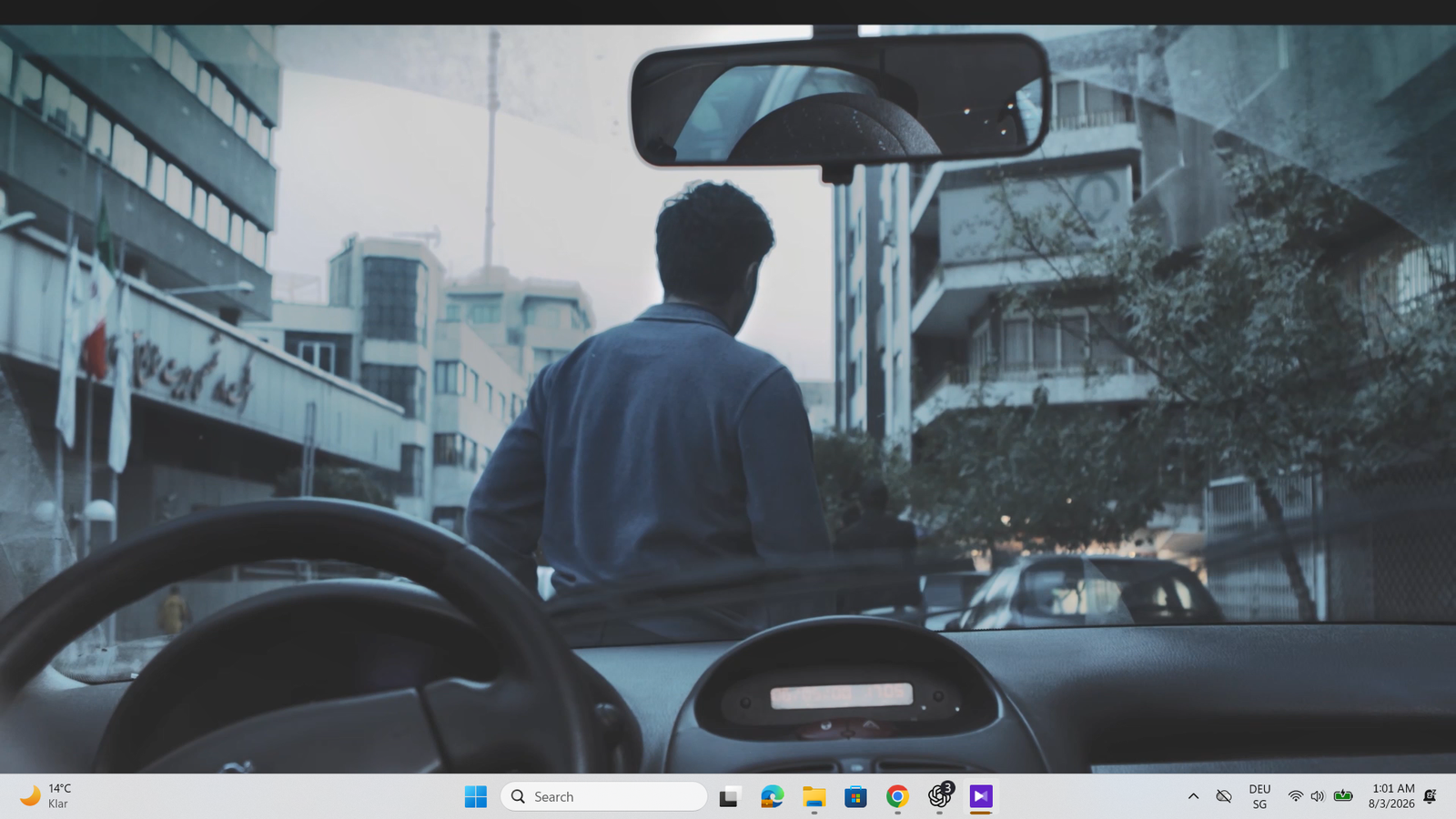Screen dimensions: 1456x819
Task: Open ChatGPT app with 3 notifications
Action: [939, 796]
